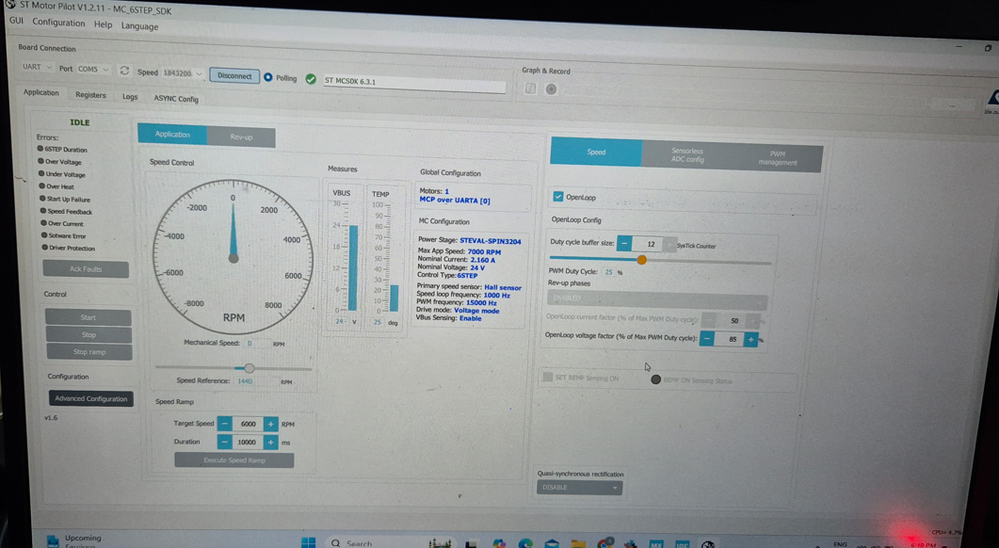Click the orange PWM Duty Cycle slider handle
The width and height of the screenshot is (999, 548).
pyautogui.click(x=642, y=259)
